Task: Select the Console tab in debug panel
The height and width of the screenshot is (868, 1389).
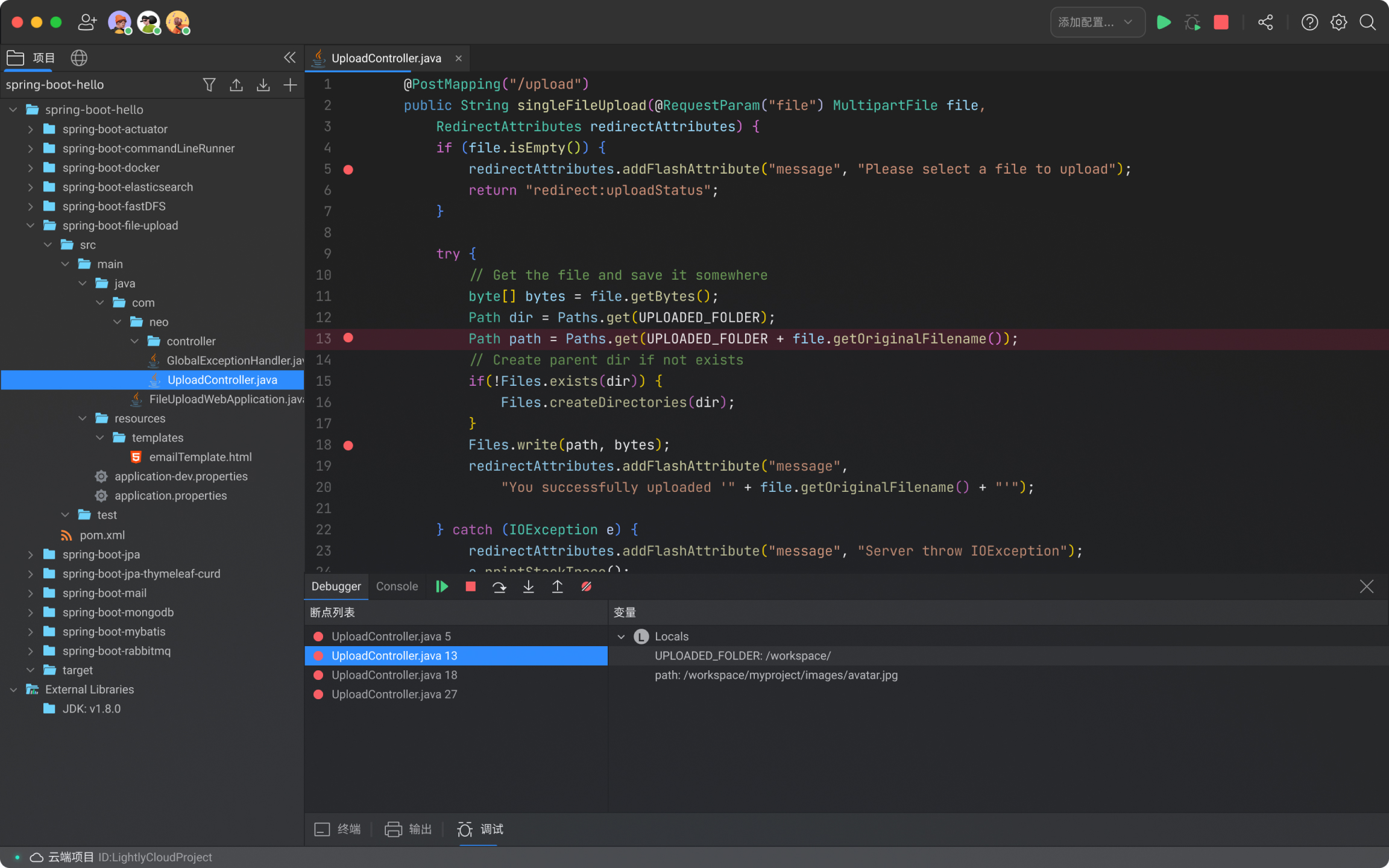Action: click(396, 587)
